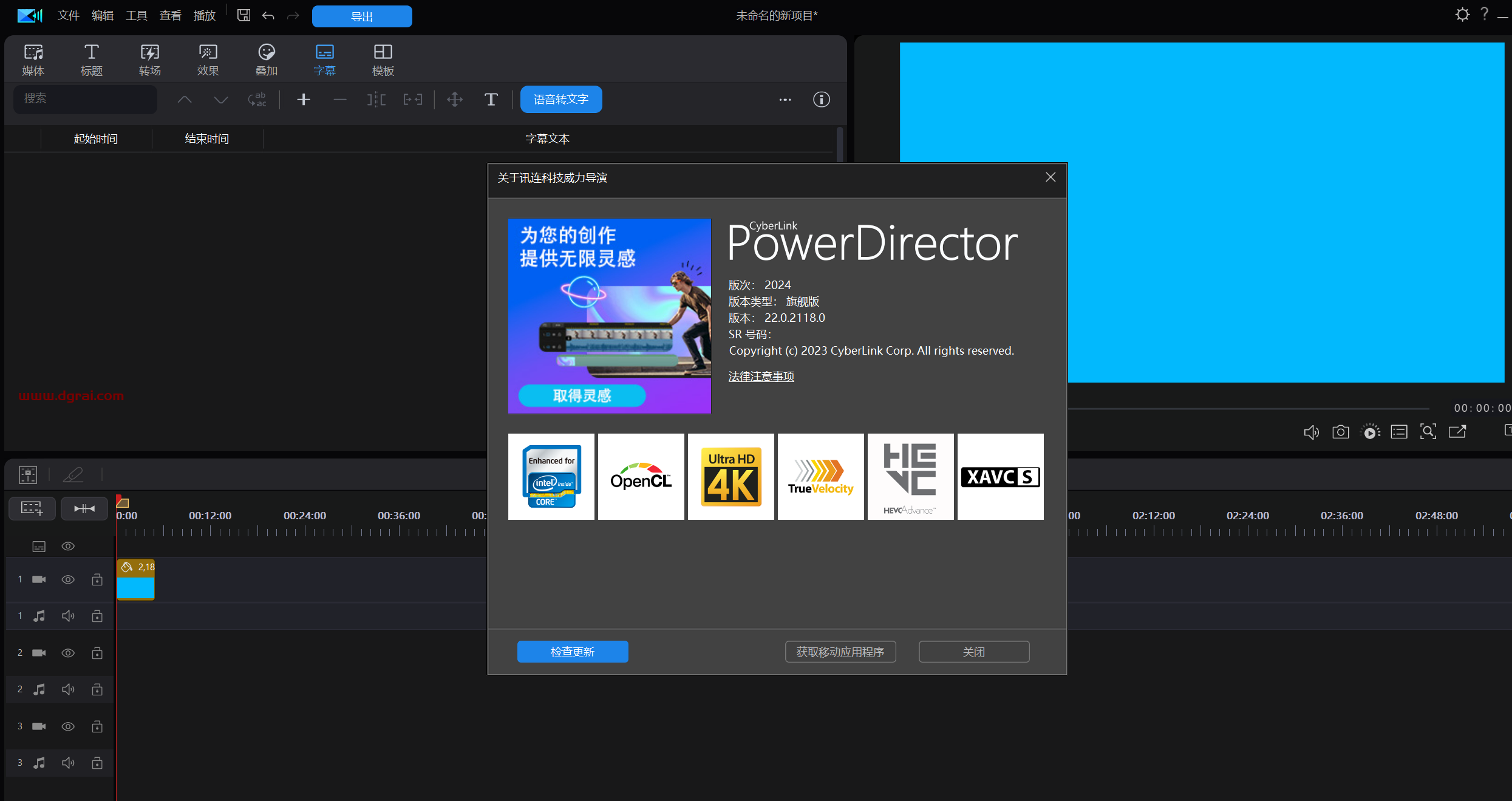1512x801 pixels.
Task: Click the preview subtitle list icon
Action: pyautogui.click(x=1399, y=432)
